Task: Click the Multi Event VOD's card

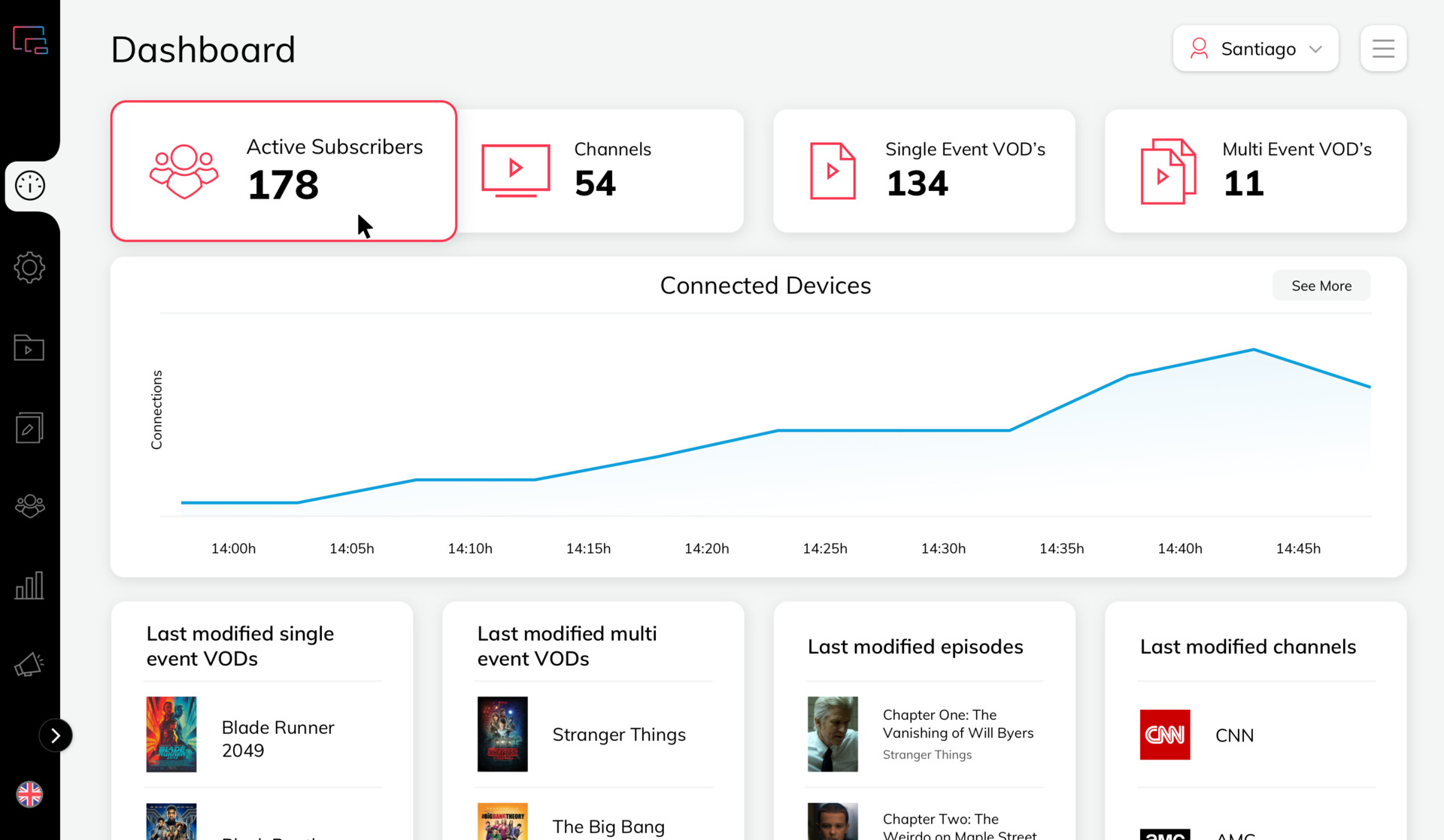Action: pos(1255,171)
